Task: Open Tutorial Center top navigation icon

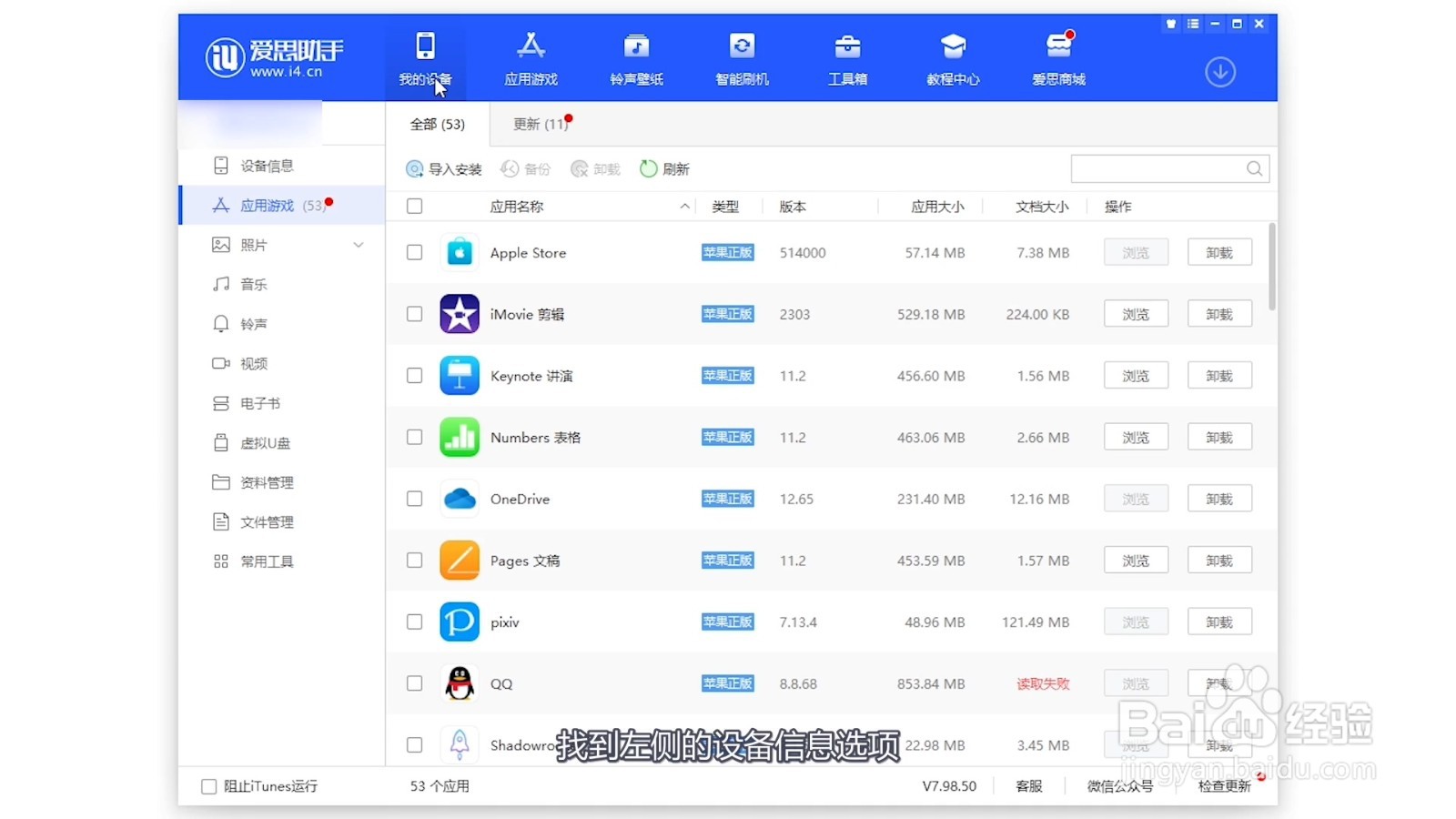Action: (953, 59)
